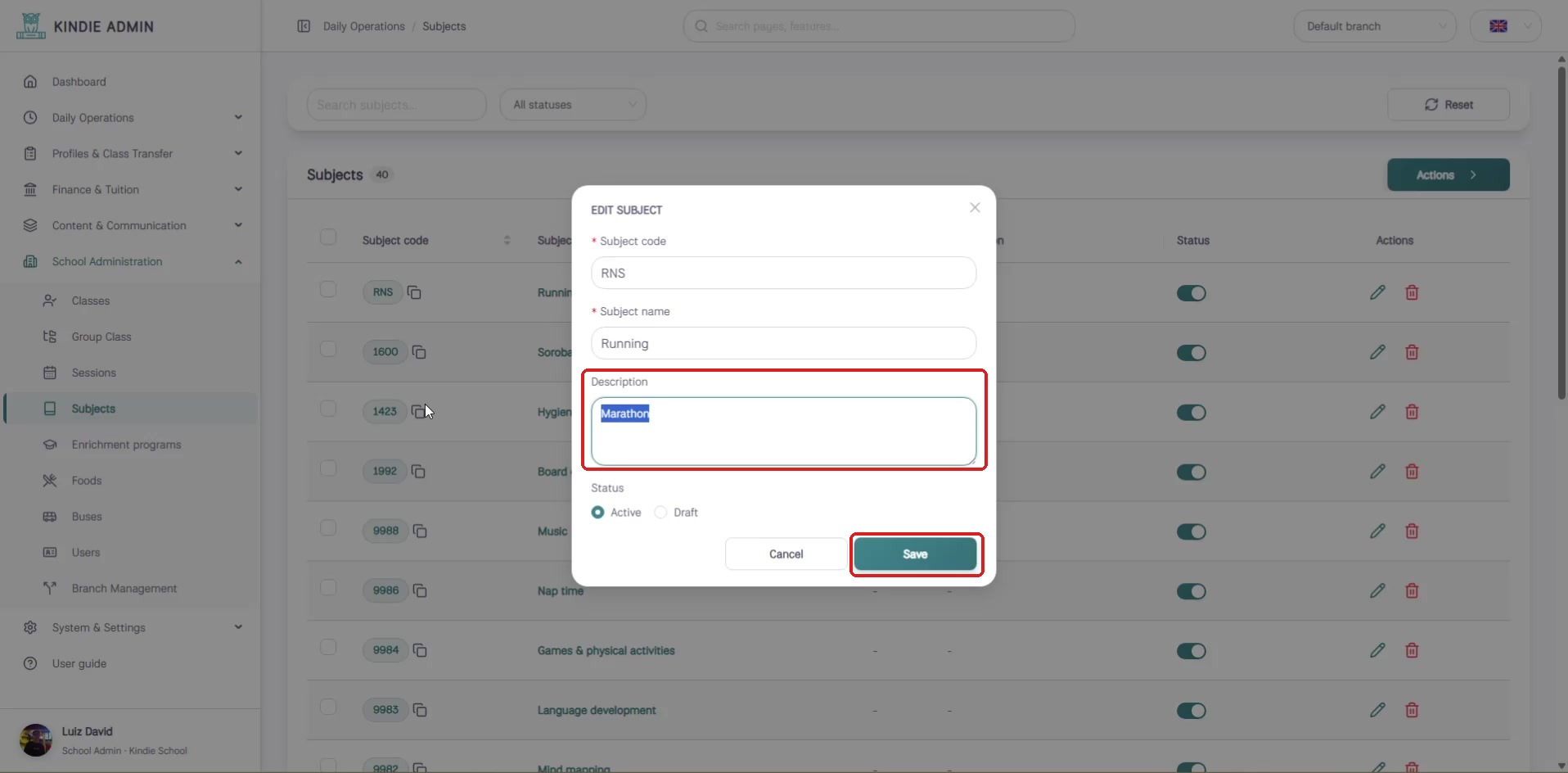
Task: Click the copy icon beside code 9988
Action: pos(420,531)
